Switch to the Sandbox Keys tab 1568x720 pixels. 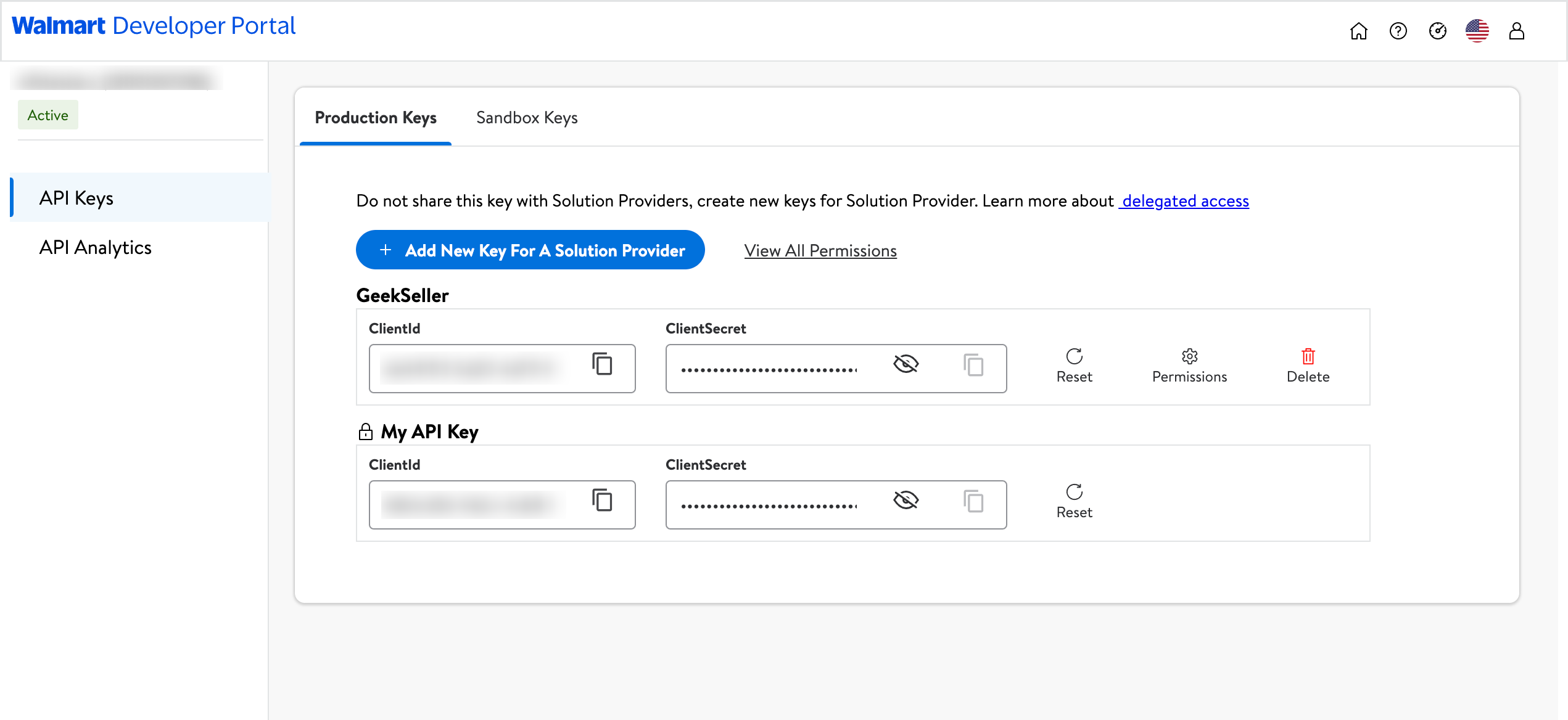click(x=527, y=118)
